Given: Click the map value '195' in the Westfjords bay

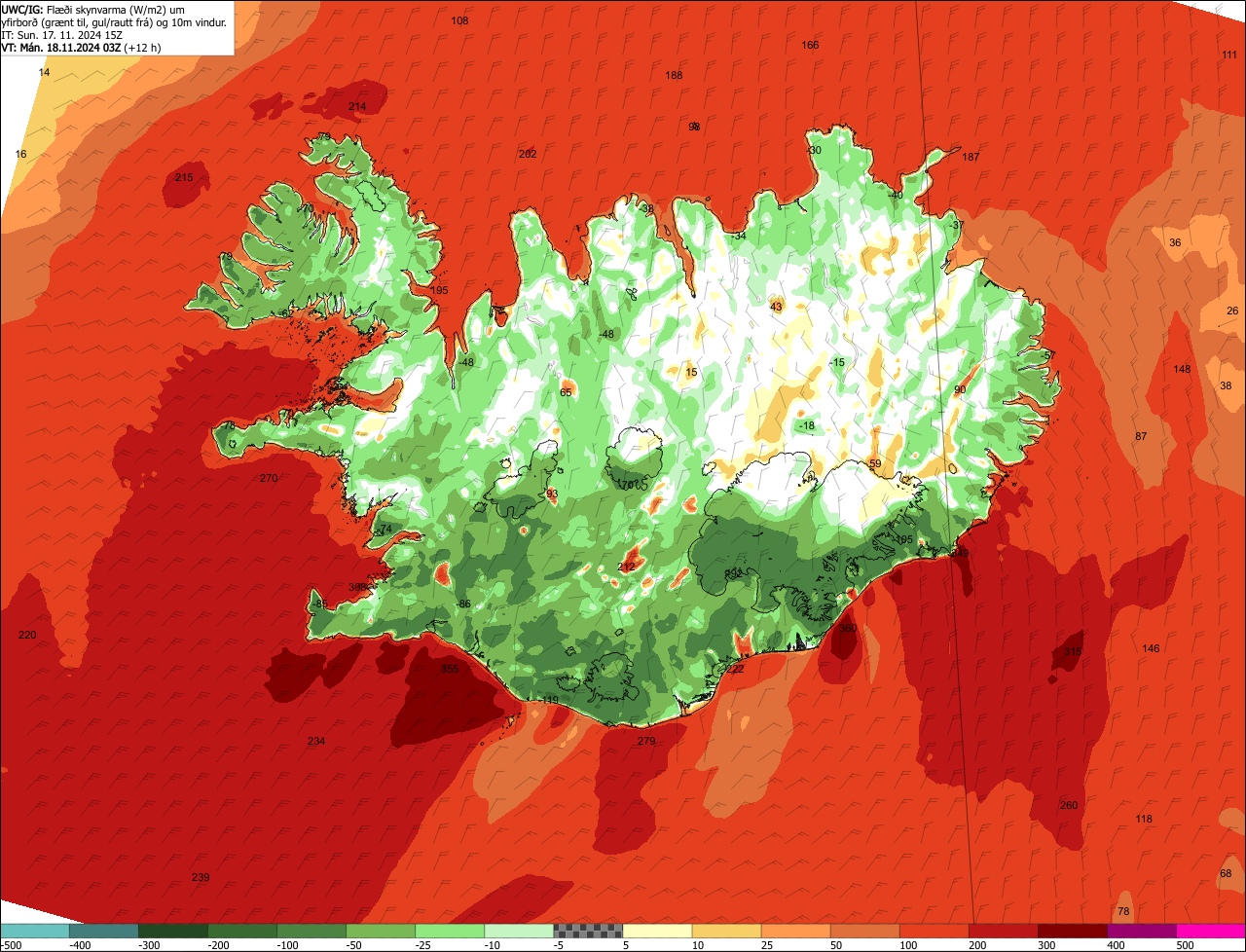Looking at the screenshot, I should point(439,290).
